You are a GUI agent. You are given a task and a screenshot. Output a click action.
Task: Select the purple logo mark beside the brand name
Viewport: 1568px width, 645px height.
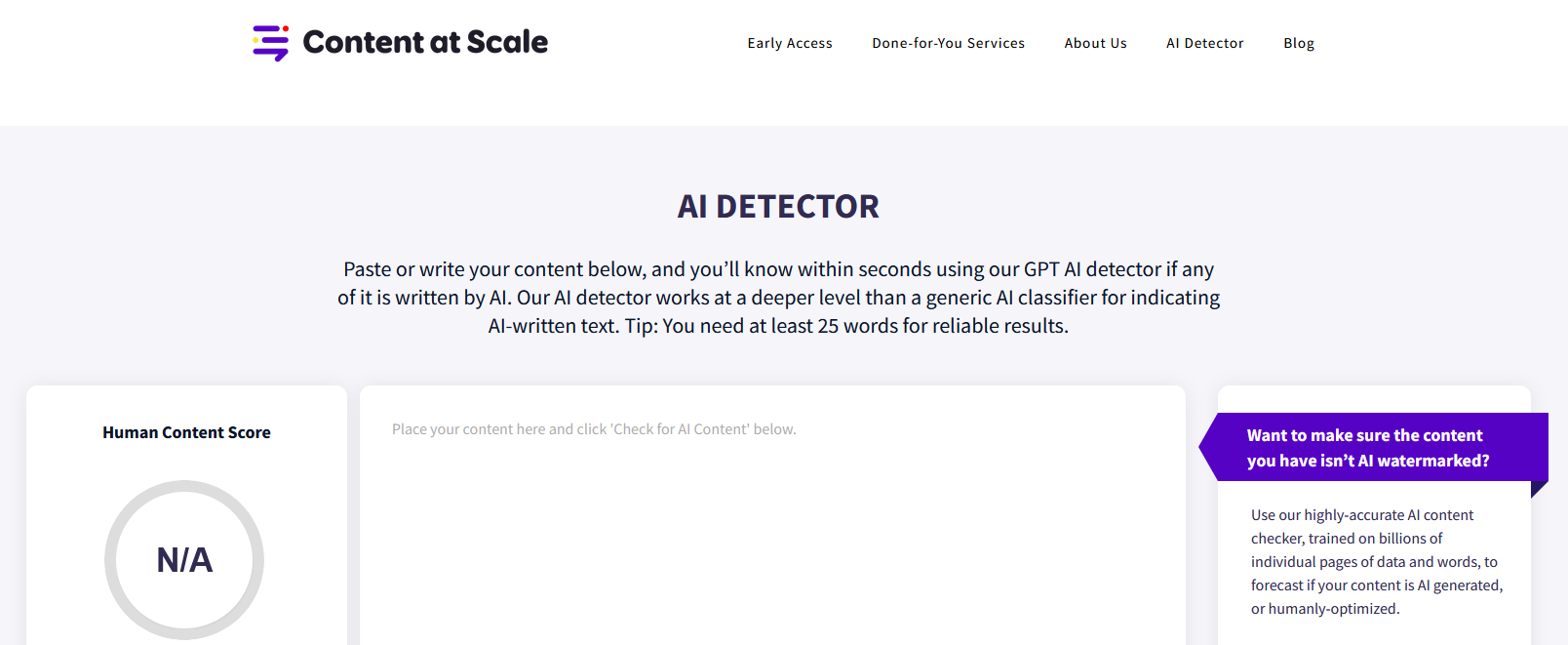tap(271, 42)
